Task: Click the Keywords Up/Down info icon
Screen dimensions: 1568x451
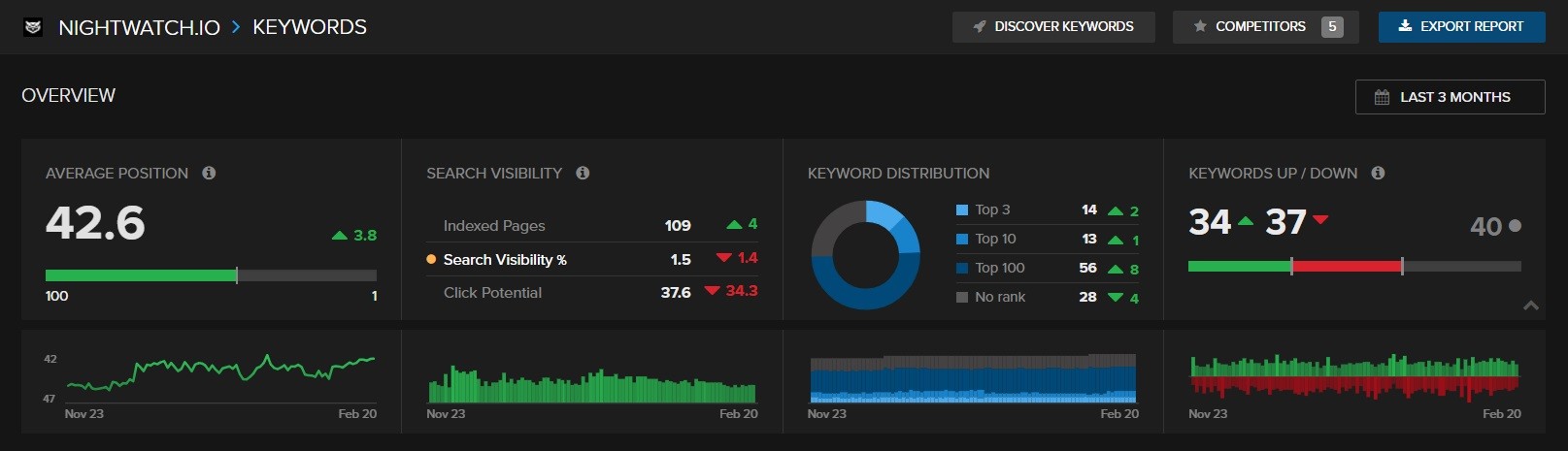Action: [x=1378, y=173]
